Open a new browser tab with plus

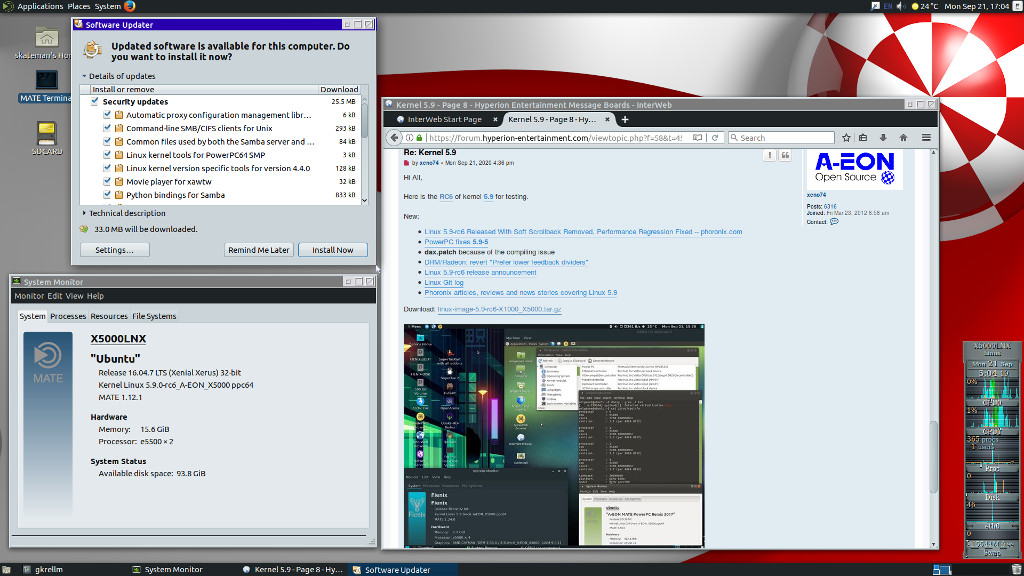point(625,120)
